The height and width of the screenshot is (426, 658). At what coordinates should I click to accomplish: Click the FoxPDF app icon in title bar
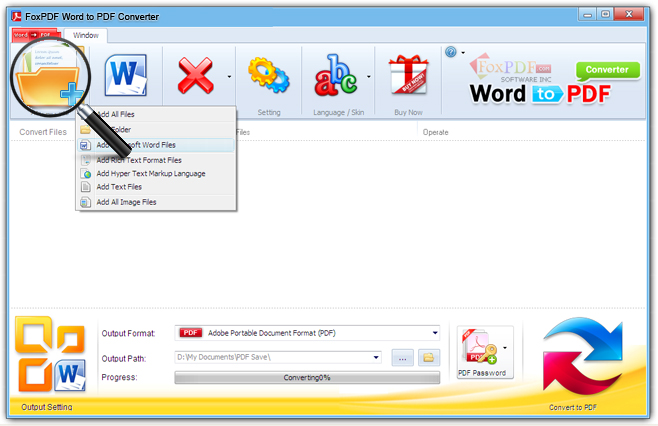[x=17, y=16]
